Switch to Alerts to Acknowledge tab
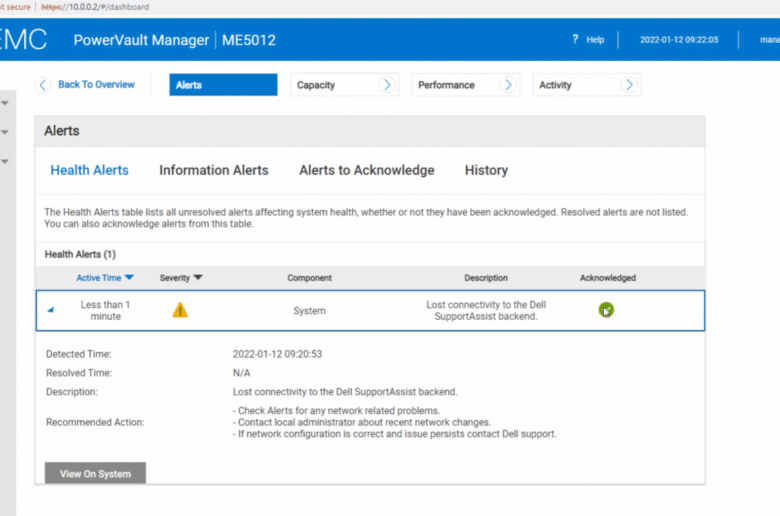Image resolution: width=780 pixels, height=516 pixels. point(367,170)
